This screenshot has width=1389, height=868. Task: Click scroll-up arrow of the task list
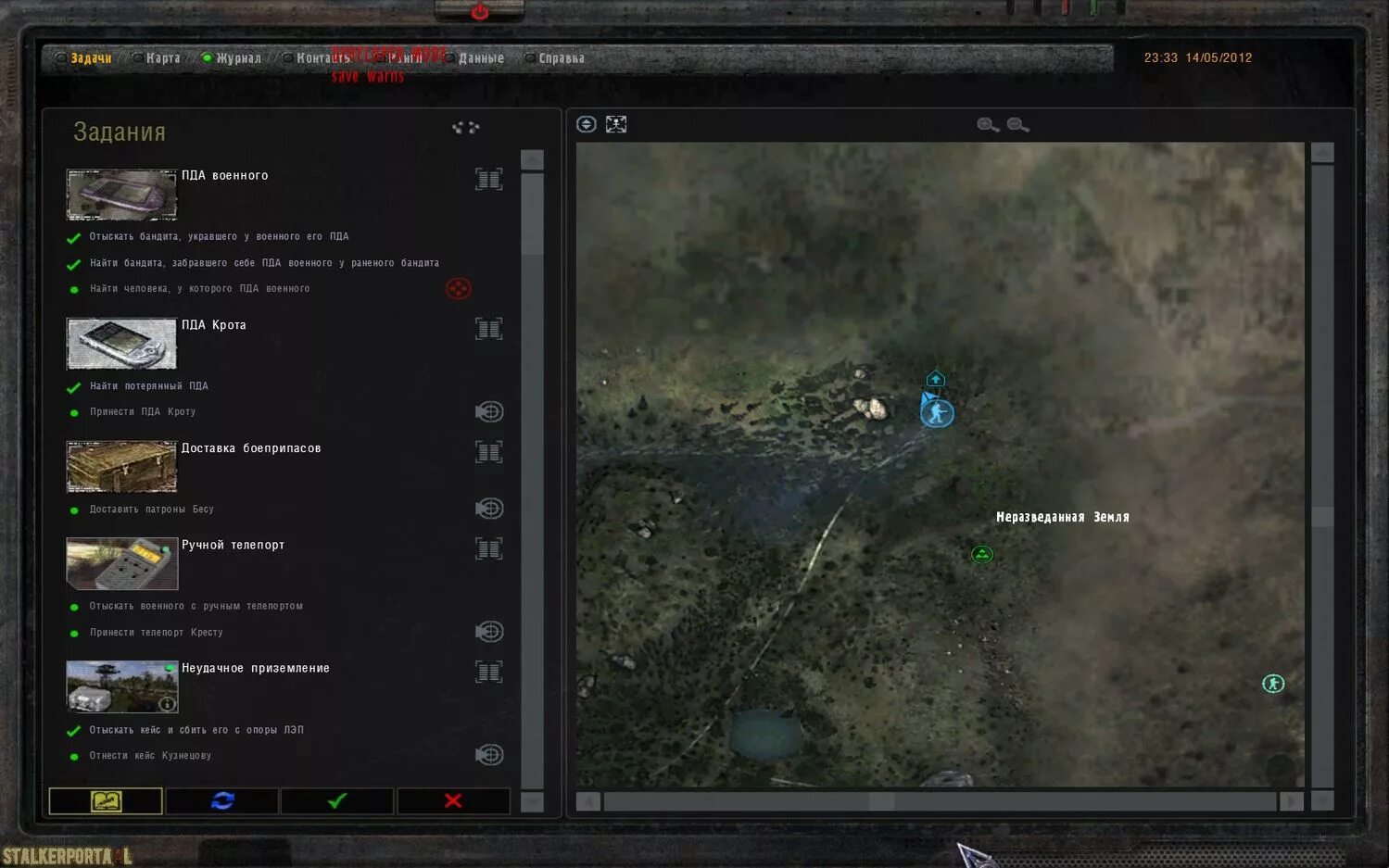[x=532, y=159]
